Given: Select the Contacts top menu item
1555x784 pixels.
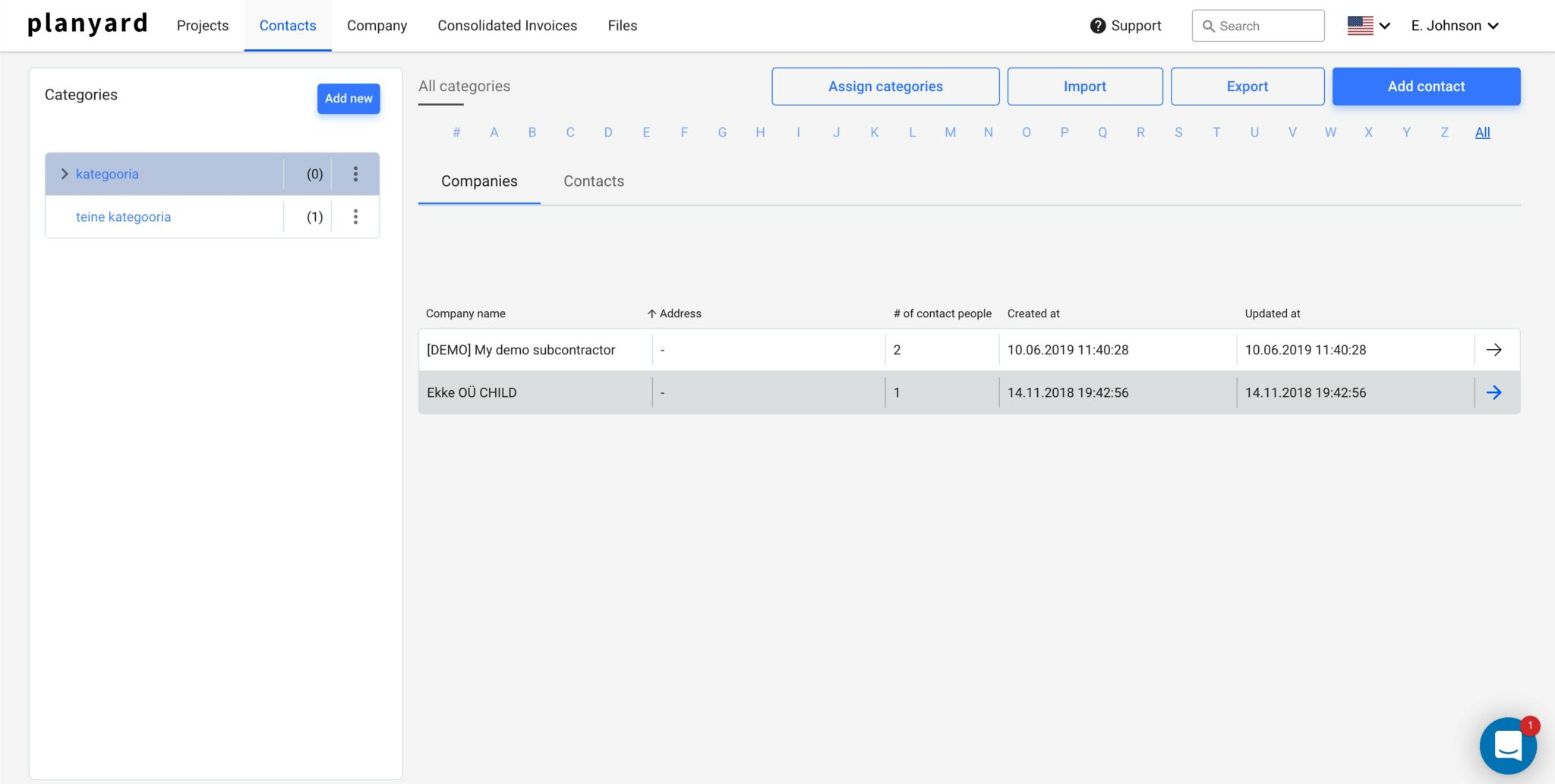Looking at the screenshot, I should click(x=288, y=26).
